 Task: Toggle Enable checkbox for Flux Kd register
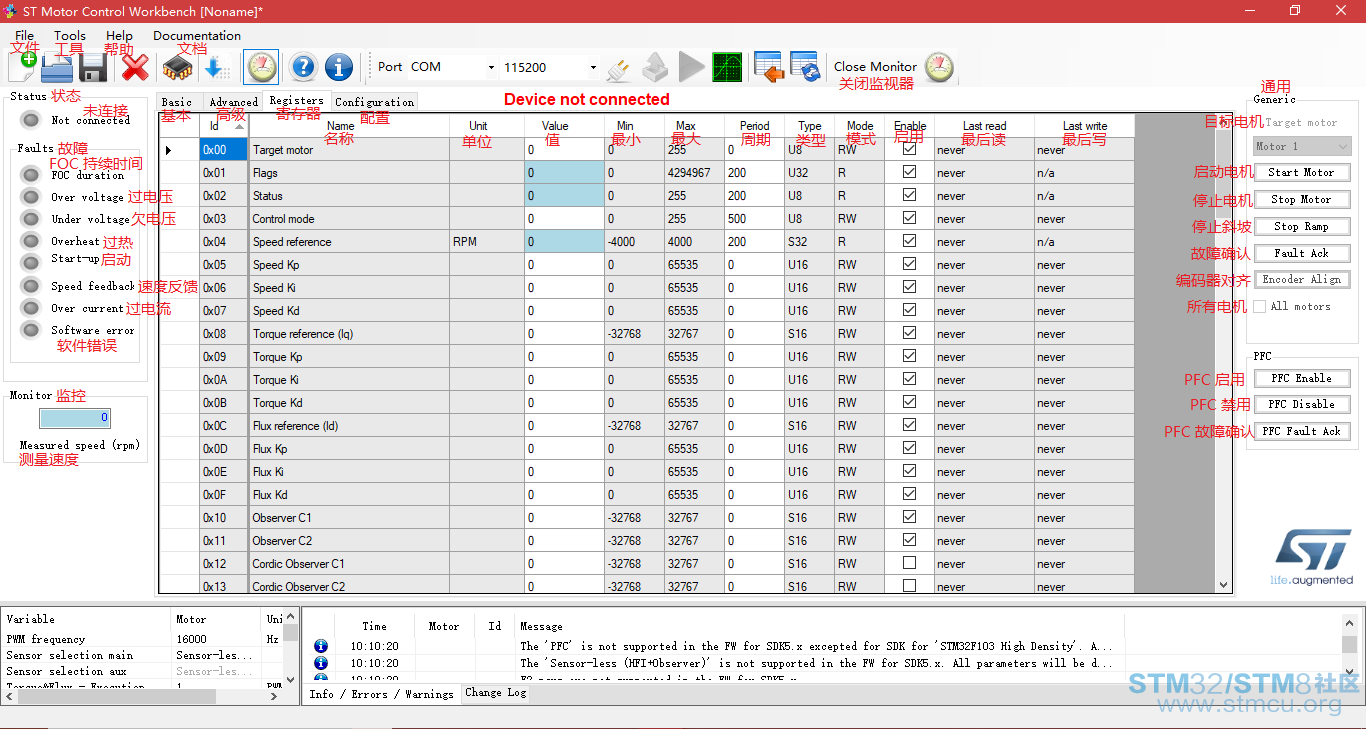click(909, 494)
